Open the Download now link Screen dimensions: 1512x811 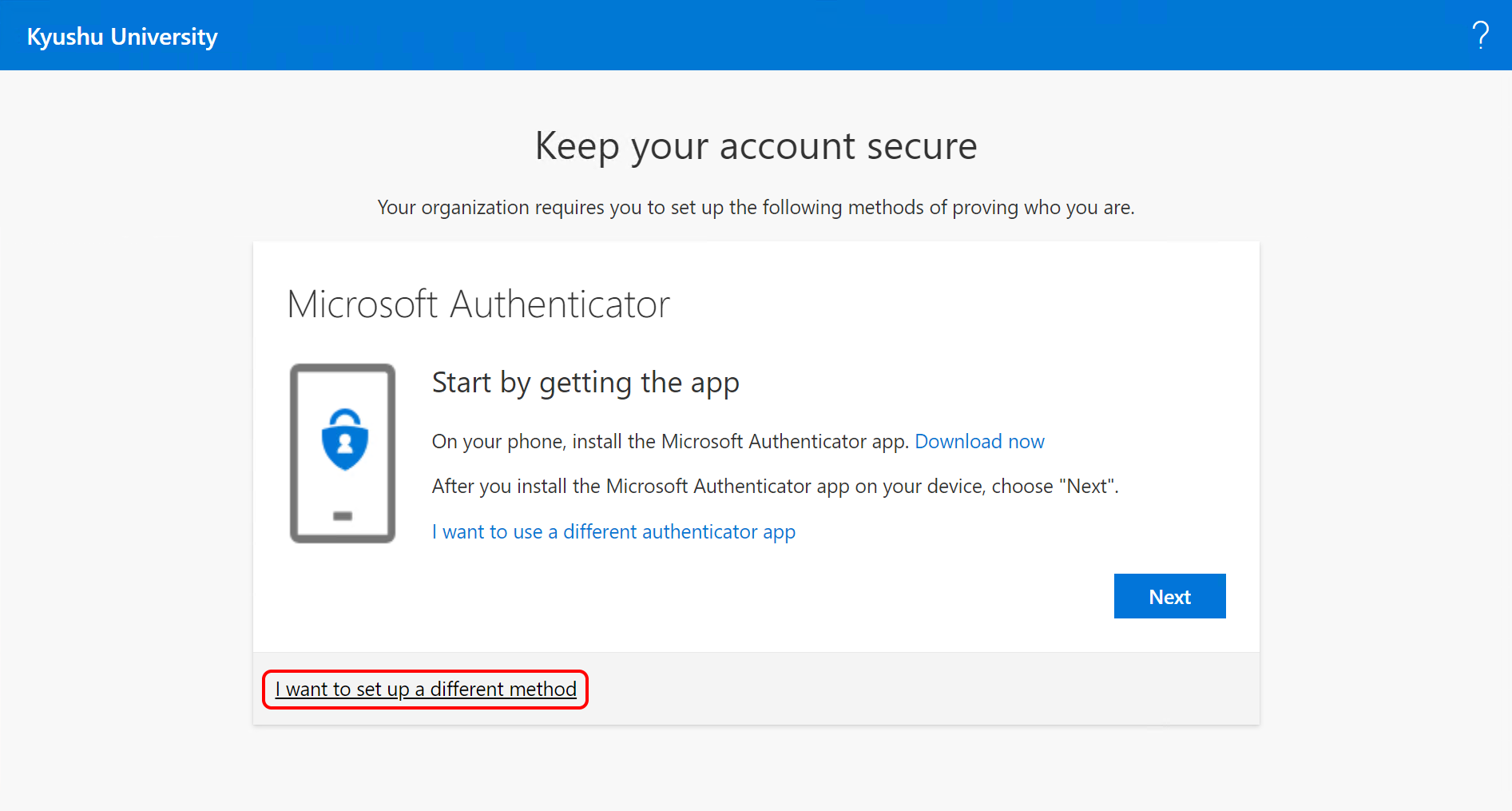[979, 441]
